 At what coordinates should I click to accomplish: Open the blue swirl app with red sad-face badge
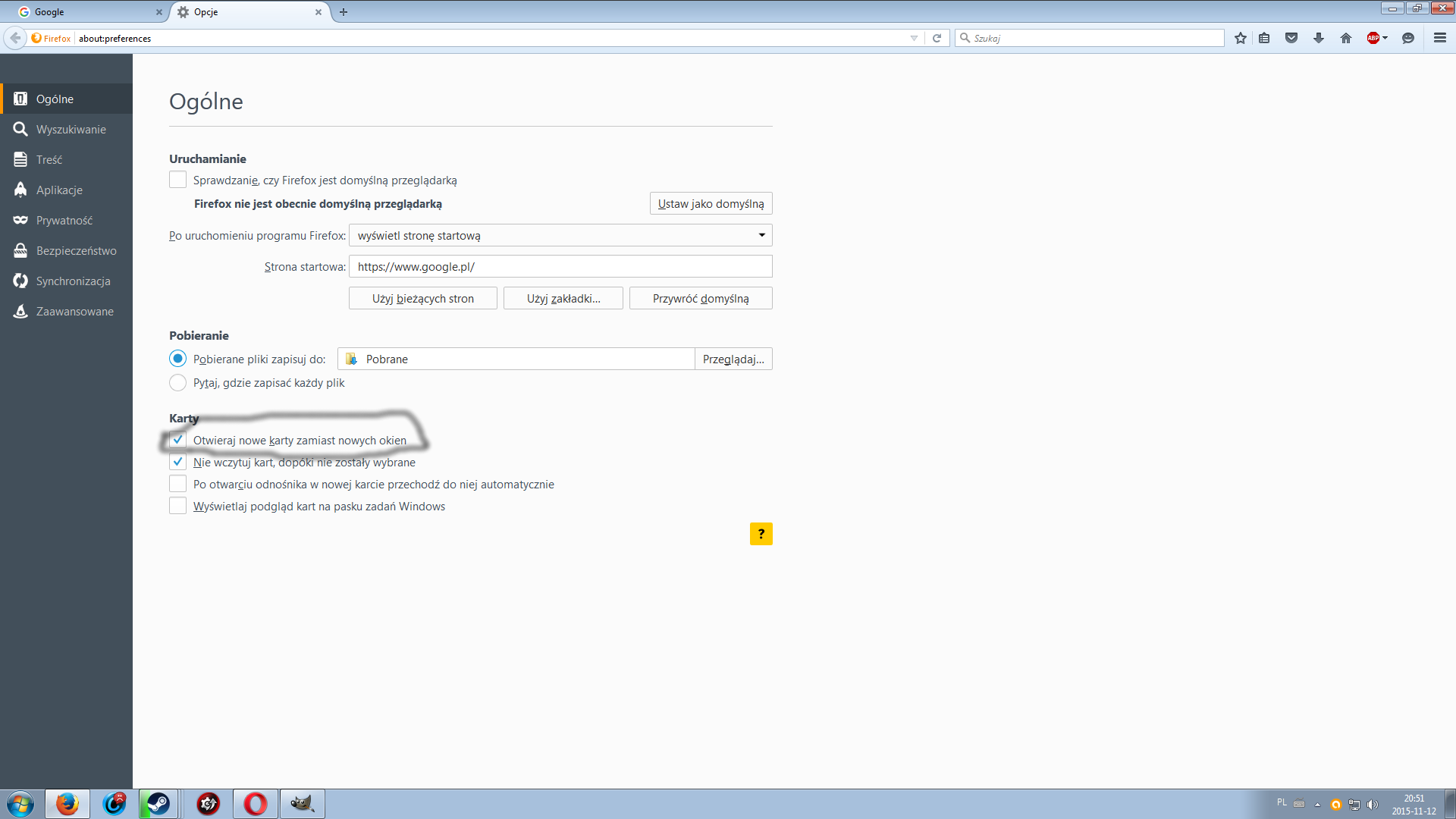(x=115, y=804)
